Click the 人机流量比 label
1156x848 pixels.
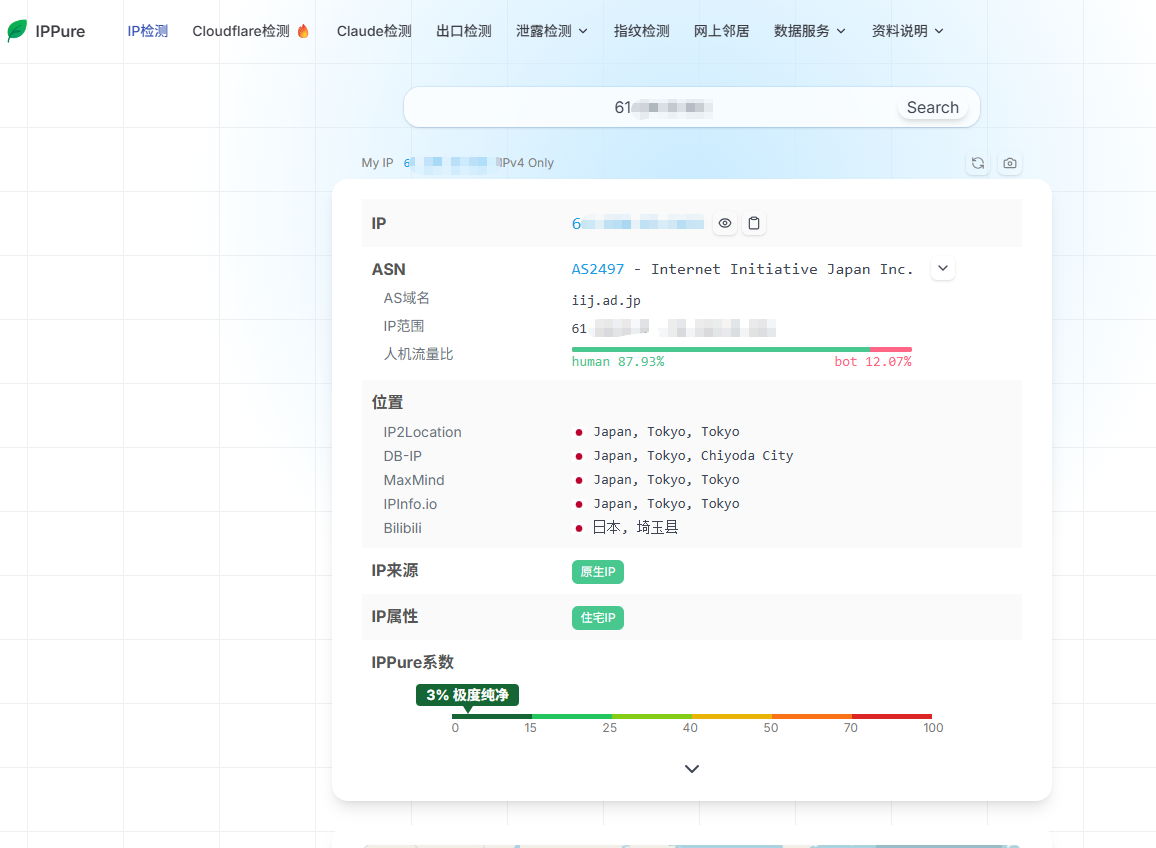tap(418, 354)
